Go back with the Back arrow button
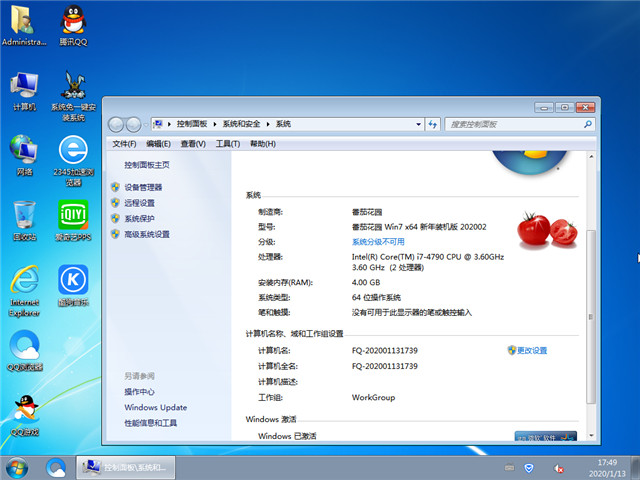 pos(116,124)
